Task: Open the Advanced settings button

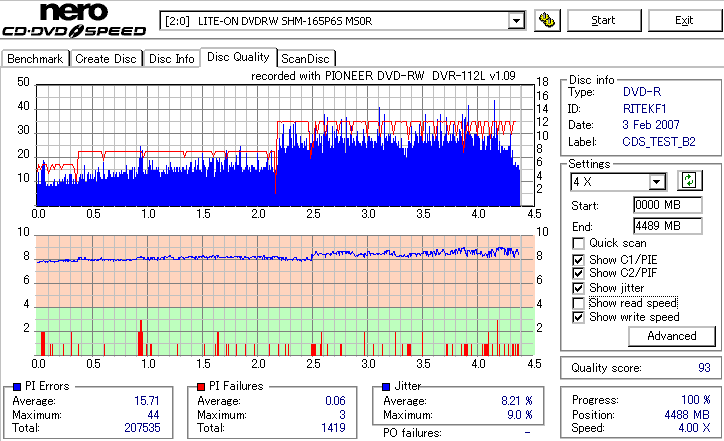Action: point(671,336)
